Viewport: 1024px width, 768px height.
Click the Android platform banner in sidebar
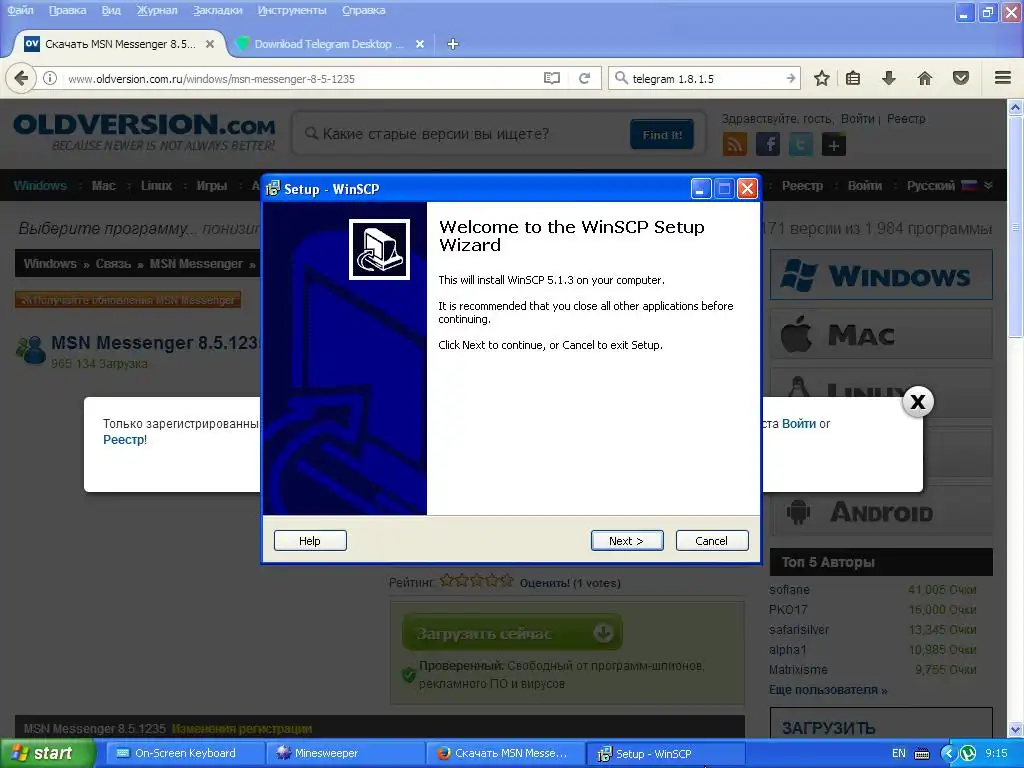(x=881, y=512)
